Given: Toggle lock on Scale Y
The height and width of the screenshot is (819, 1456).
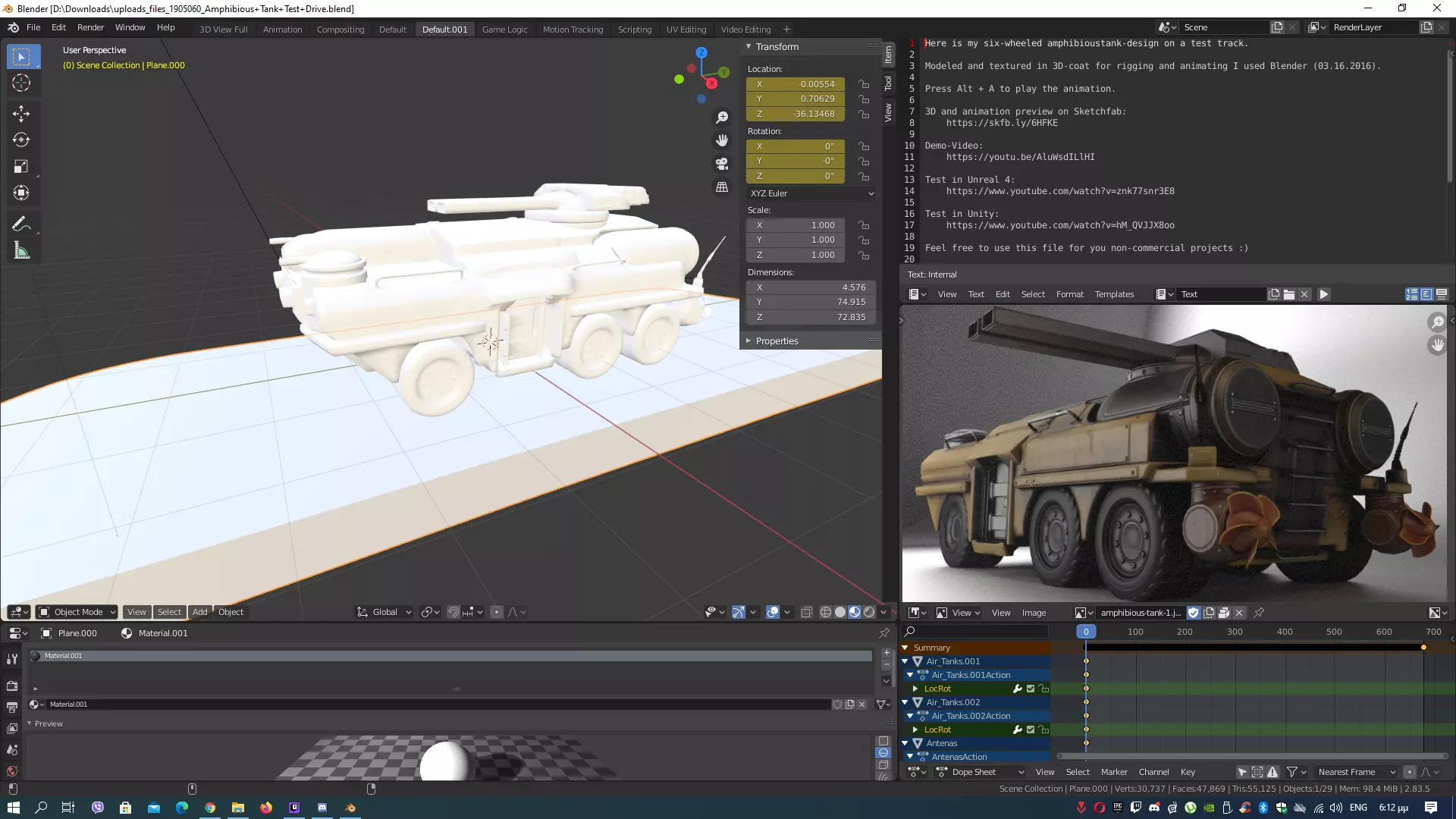Looking at the screenshot, I should tap(864, 240).
